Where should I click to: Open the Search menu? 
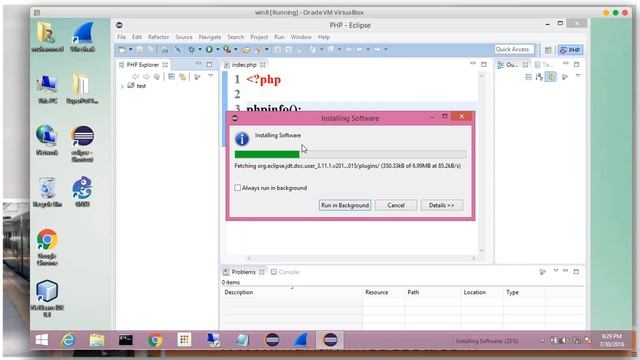tap(236, 37)
